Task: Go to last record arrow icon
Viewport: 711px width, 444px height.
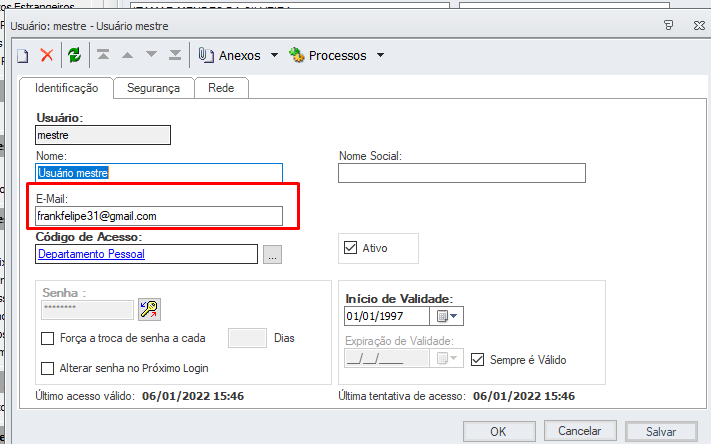Action: click(175, 55)
